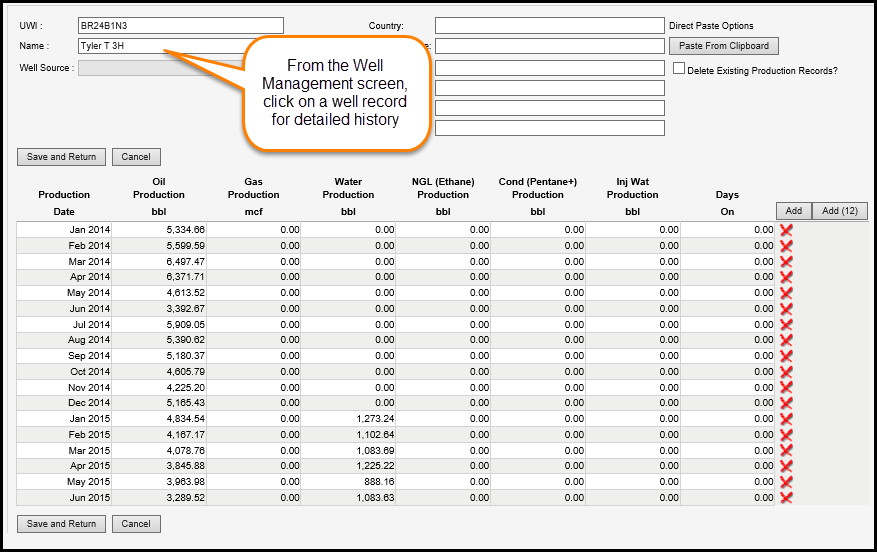Delete the Apr 2015 production record
This screenshot has height=552, width=877.
(786, 466)
